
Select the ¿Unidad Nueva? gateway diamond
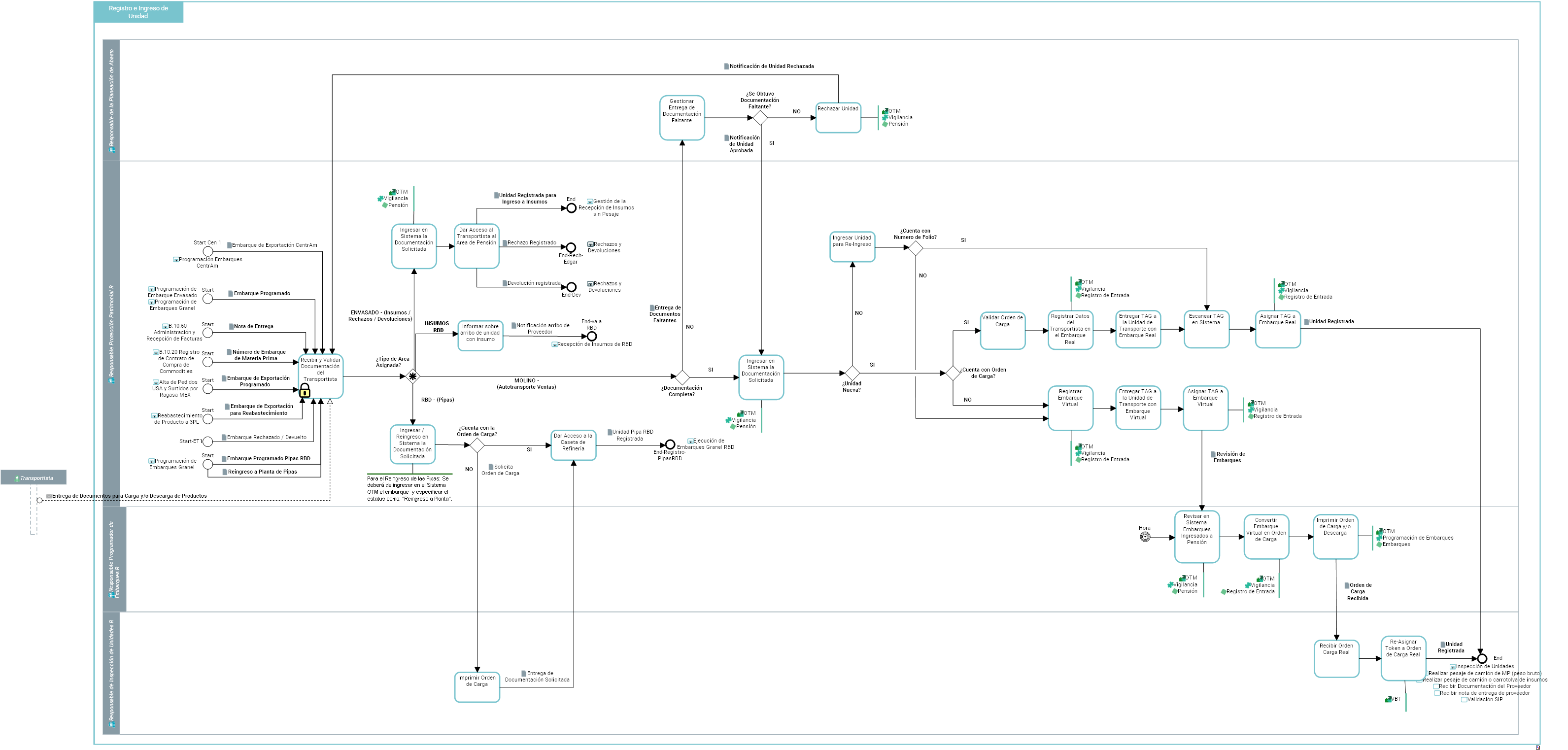point(852,373)
